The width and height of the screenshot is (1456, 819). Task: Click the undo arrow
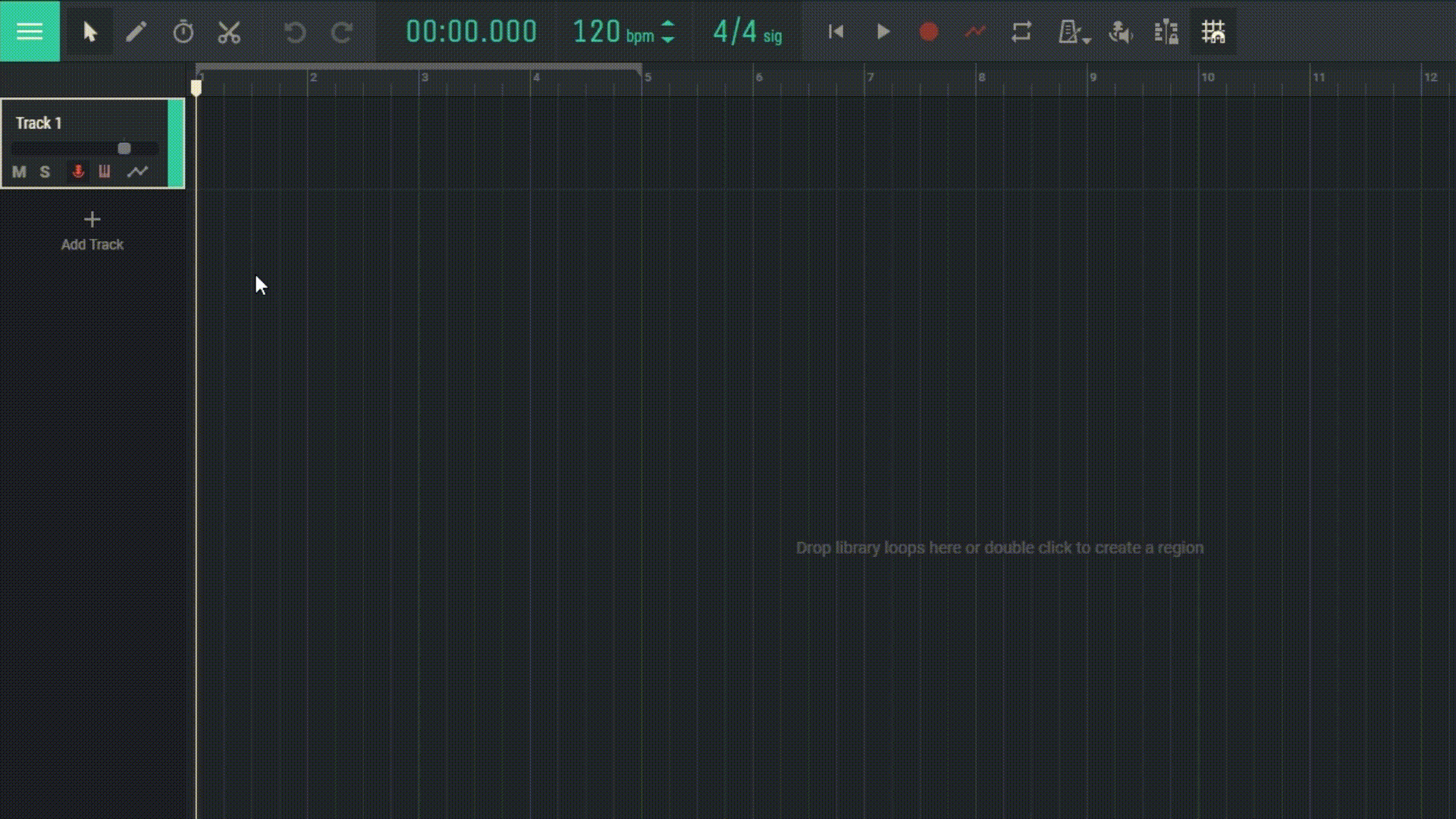click(x=295, y=32)
